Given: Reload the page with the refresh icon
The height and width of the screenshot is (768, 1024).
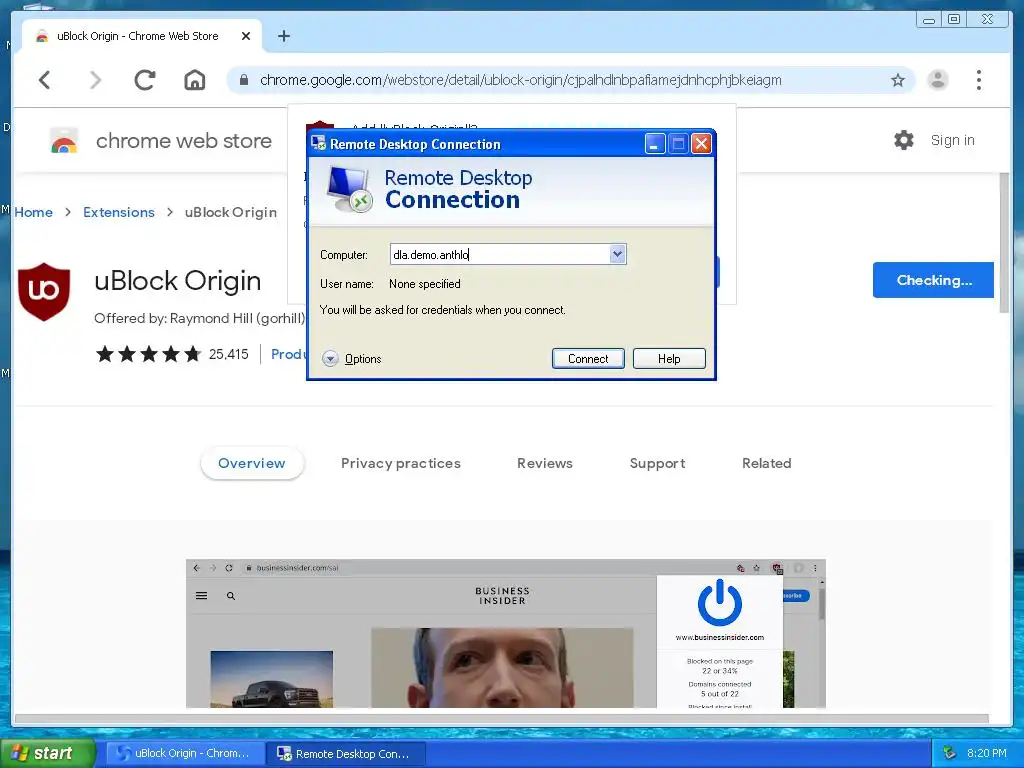Looking at the screenshot, I should pos(144,80).
